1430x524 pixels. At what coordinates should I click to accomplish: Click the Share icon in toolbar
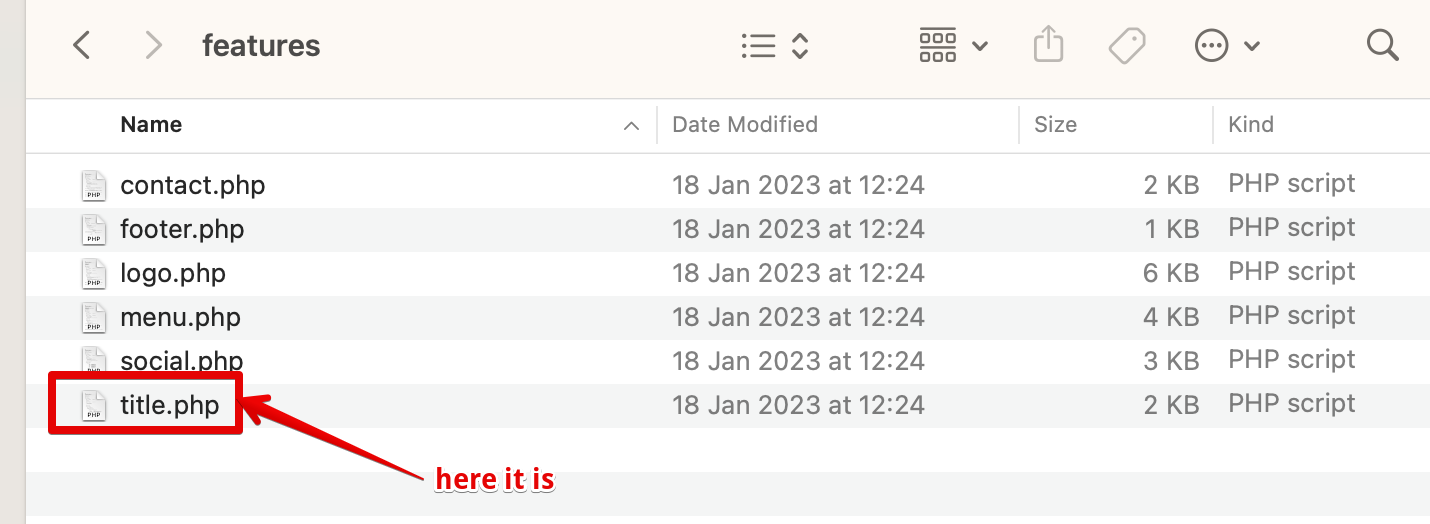tap(1047, 45)
